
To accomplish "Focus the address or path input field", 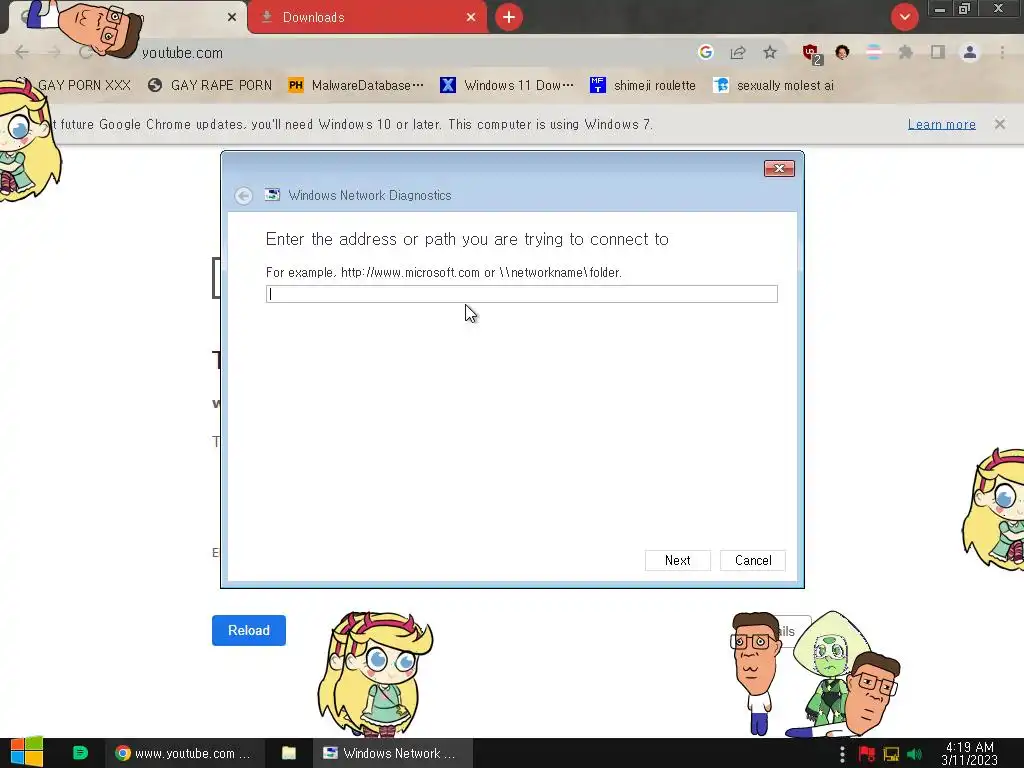I will point(521,294).
